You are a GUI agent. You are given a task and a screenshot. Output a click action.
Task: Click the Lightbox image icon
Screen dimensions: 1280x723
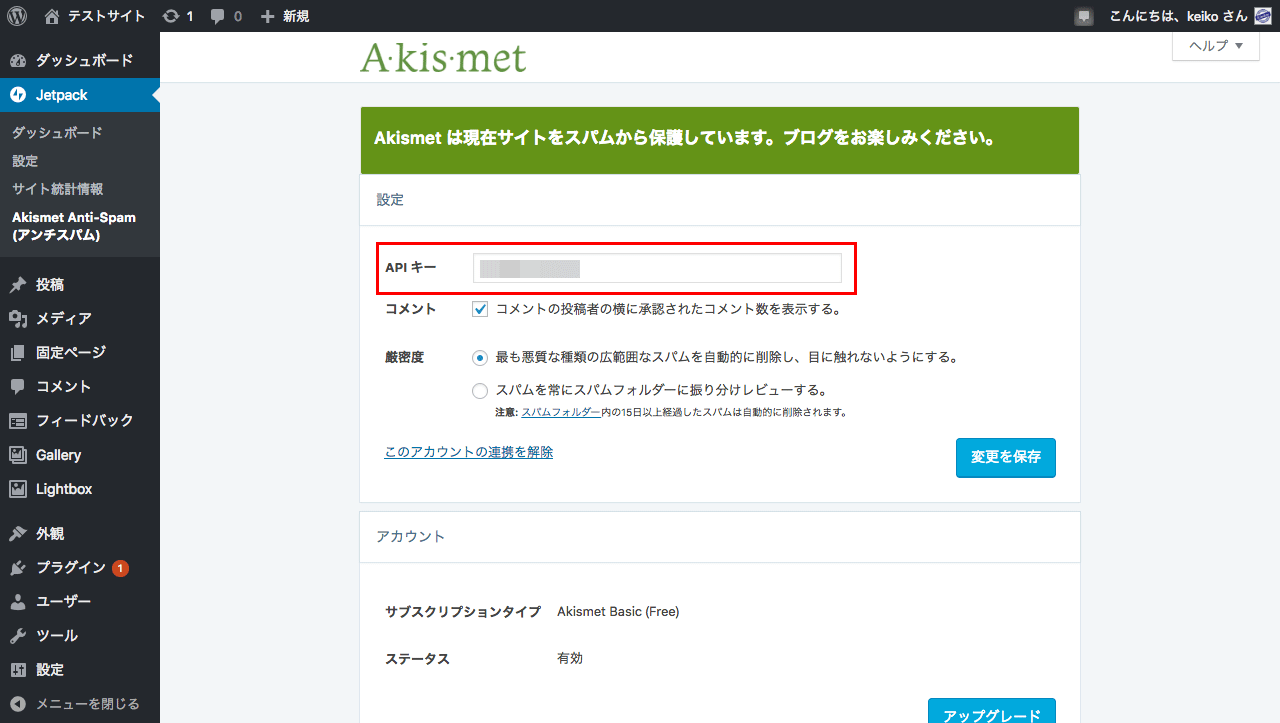tap(18, 489)
